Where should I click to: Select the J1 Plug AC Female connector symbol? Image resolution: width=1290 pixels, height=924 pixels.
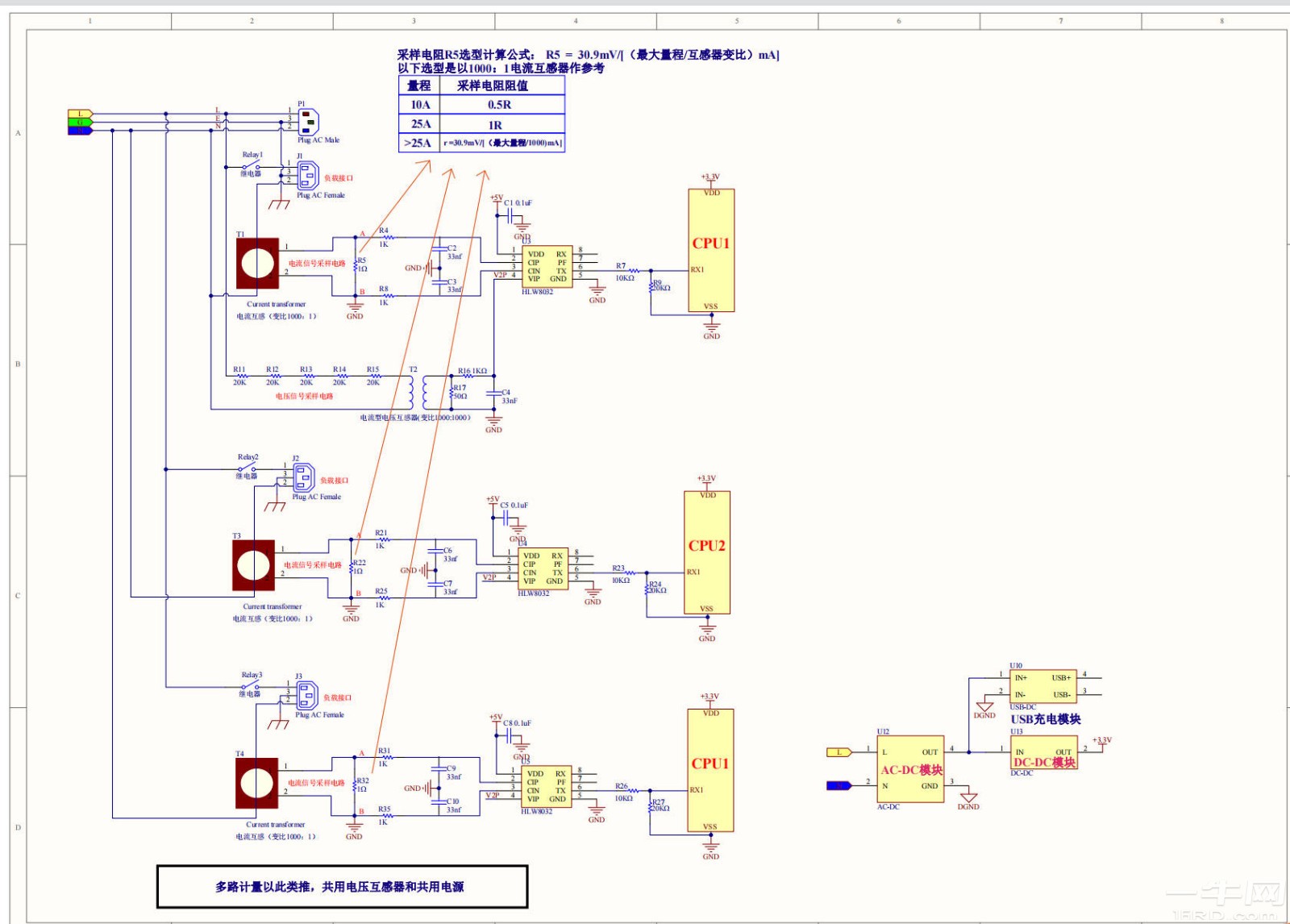coord(308,176)
